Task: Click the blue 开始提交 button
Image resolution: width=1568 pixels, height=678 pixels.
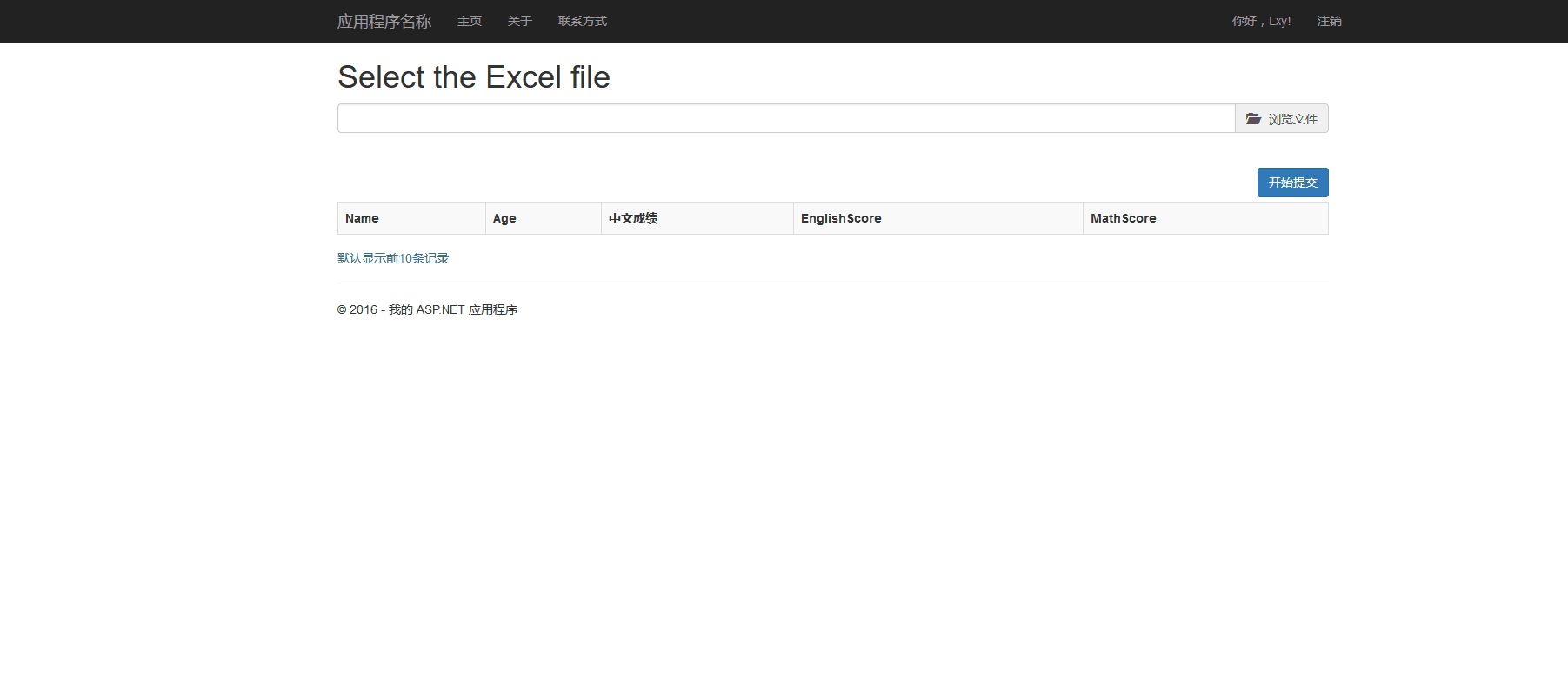Action: (1292, 183)
